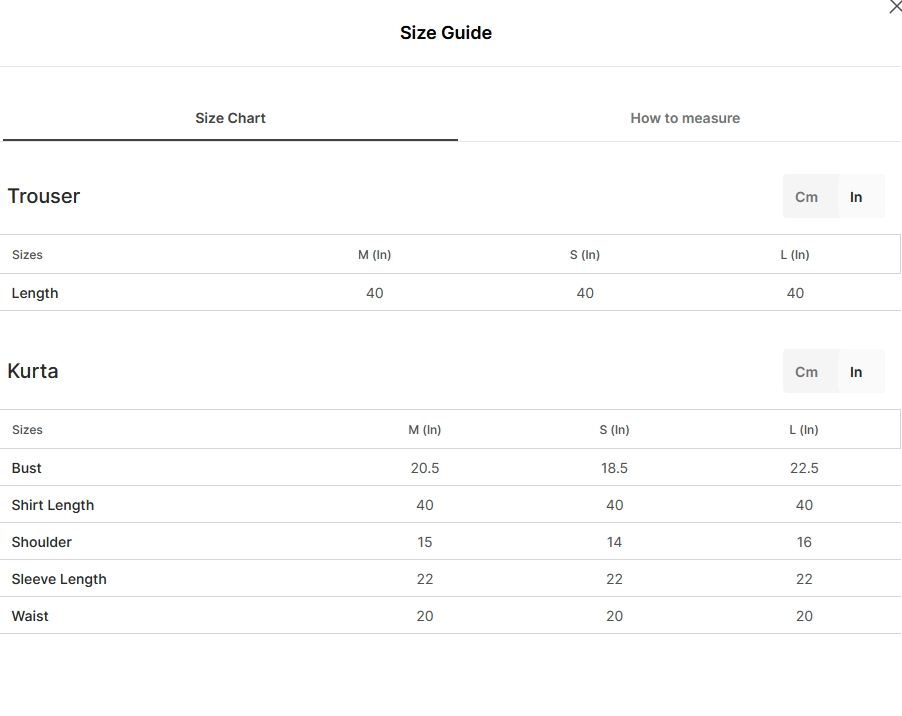Select the Trouser L (In) column header
This screenshot has width=902, height=716.
point(795,255)
